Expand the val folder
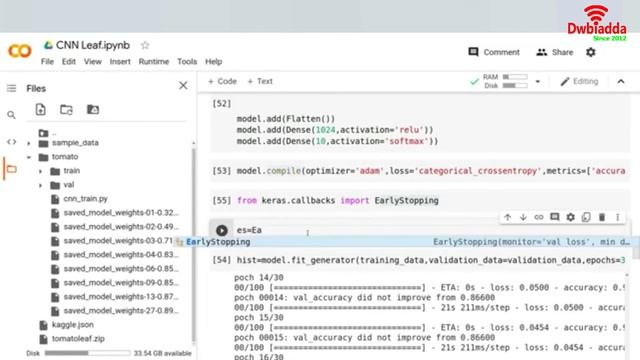 click(40, 185)
